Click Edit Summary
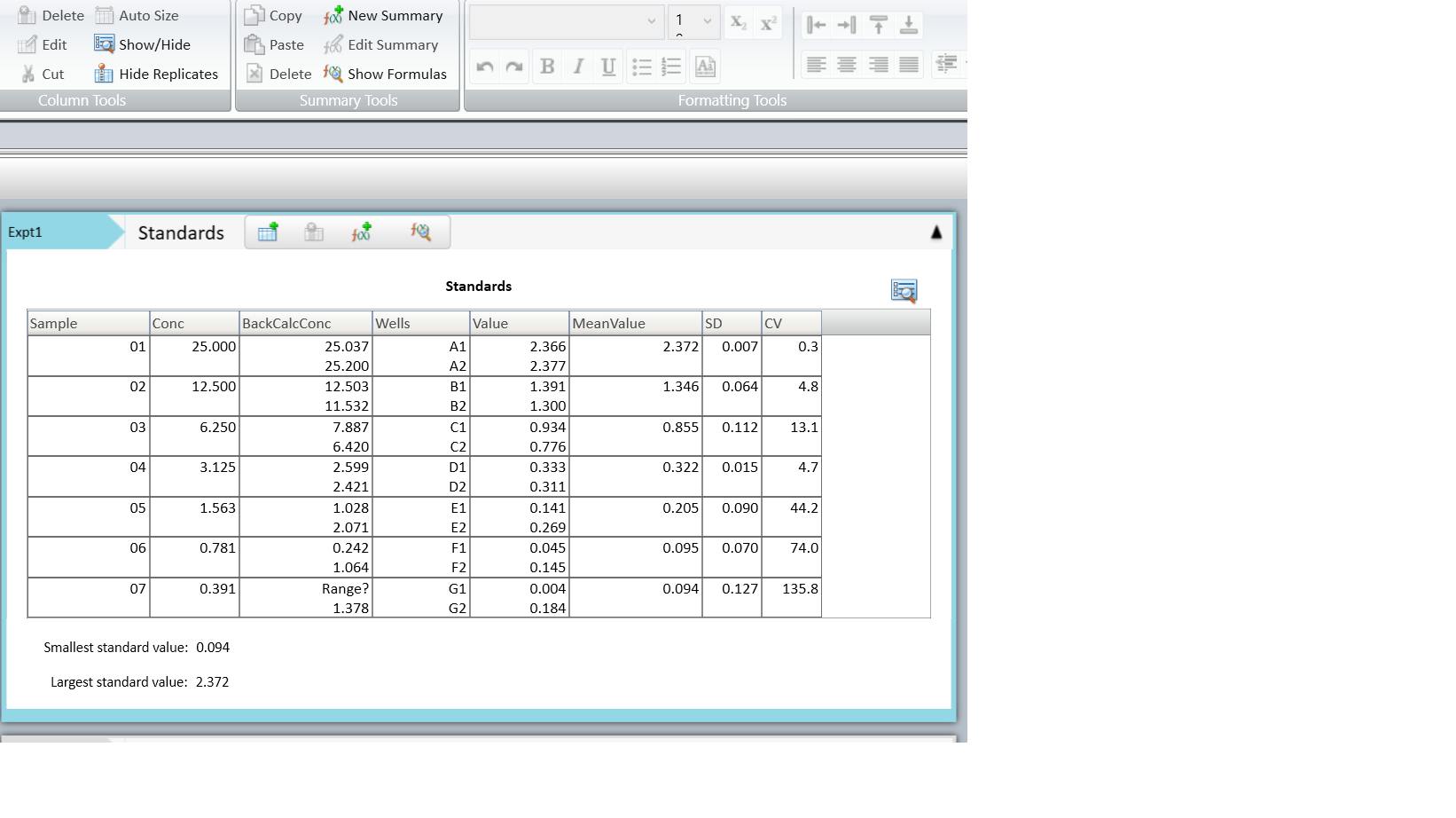Viewport: 1456px width, 818px height. [x=381, y=44]
